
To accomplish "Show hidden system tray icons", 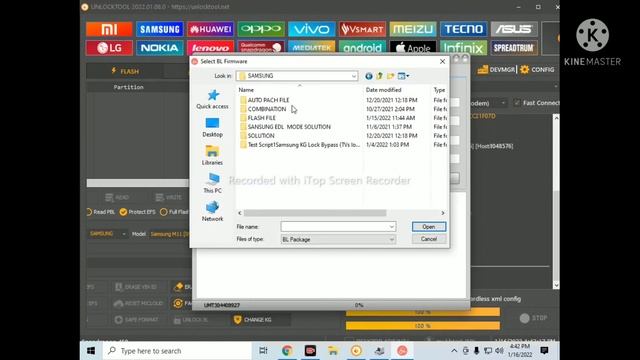I will pyautogui.click(x=454, y=351).
